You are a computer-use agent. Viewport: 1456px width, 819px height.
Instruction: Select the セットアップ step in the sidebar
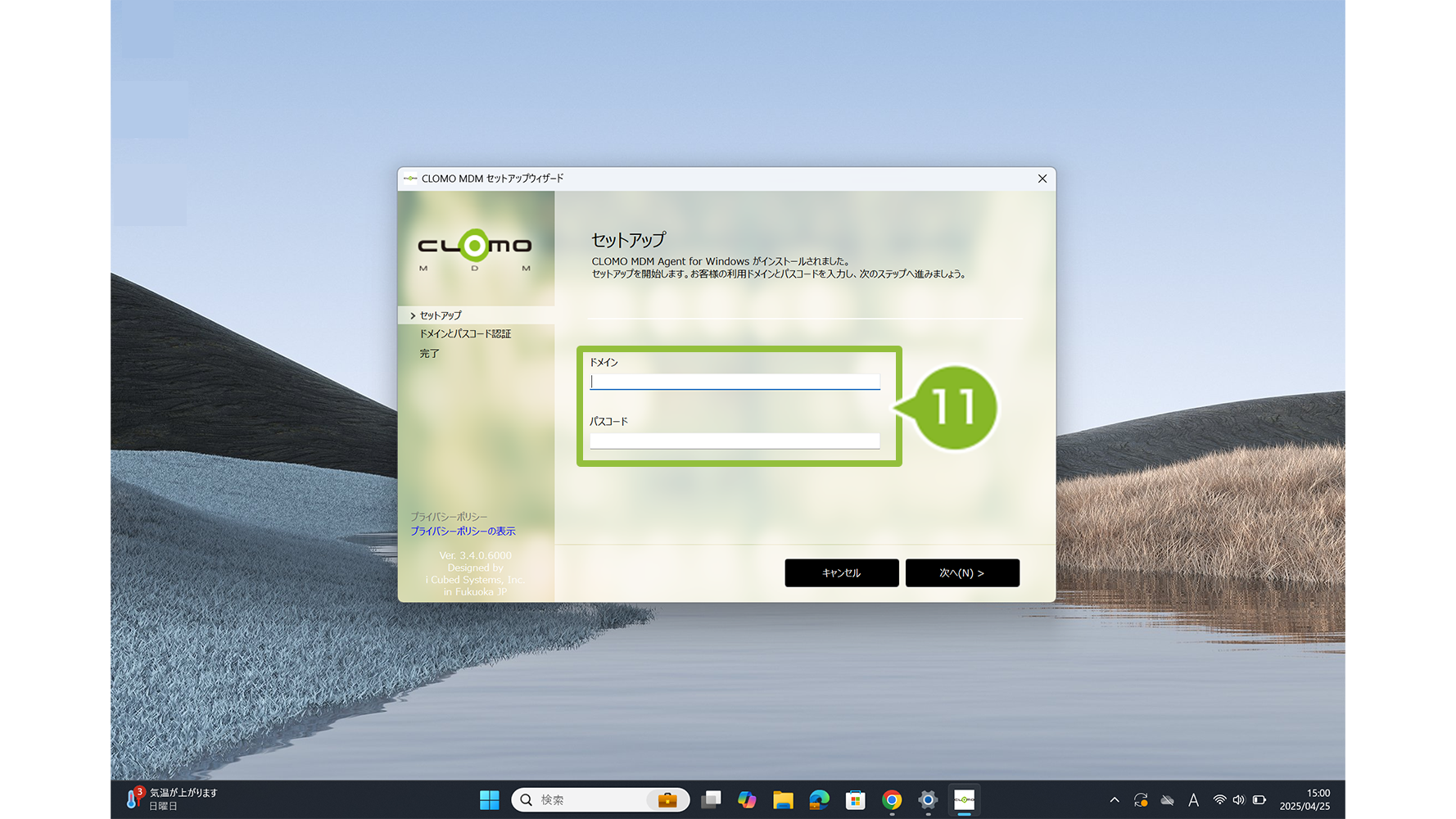[x=441, y=315]
